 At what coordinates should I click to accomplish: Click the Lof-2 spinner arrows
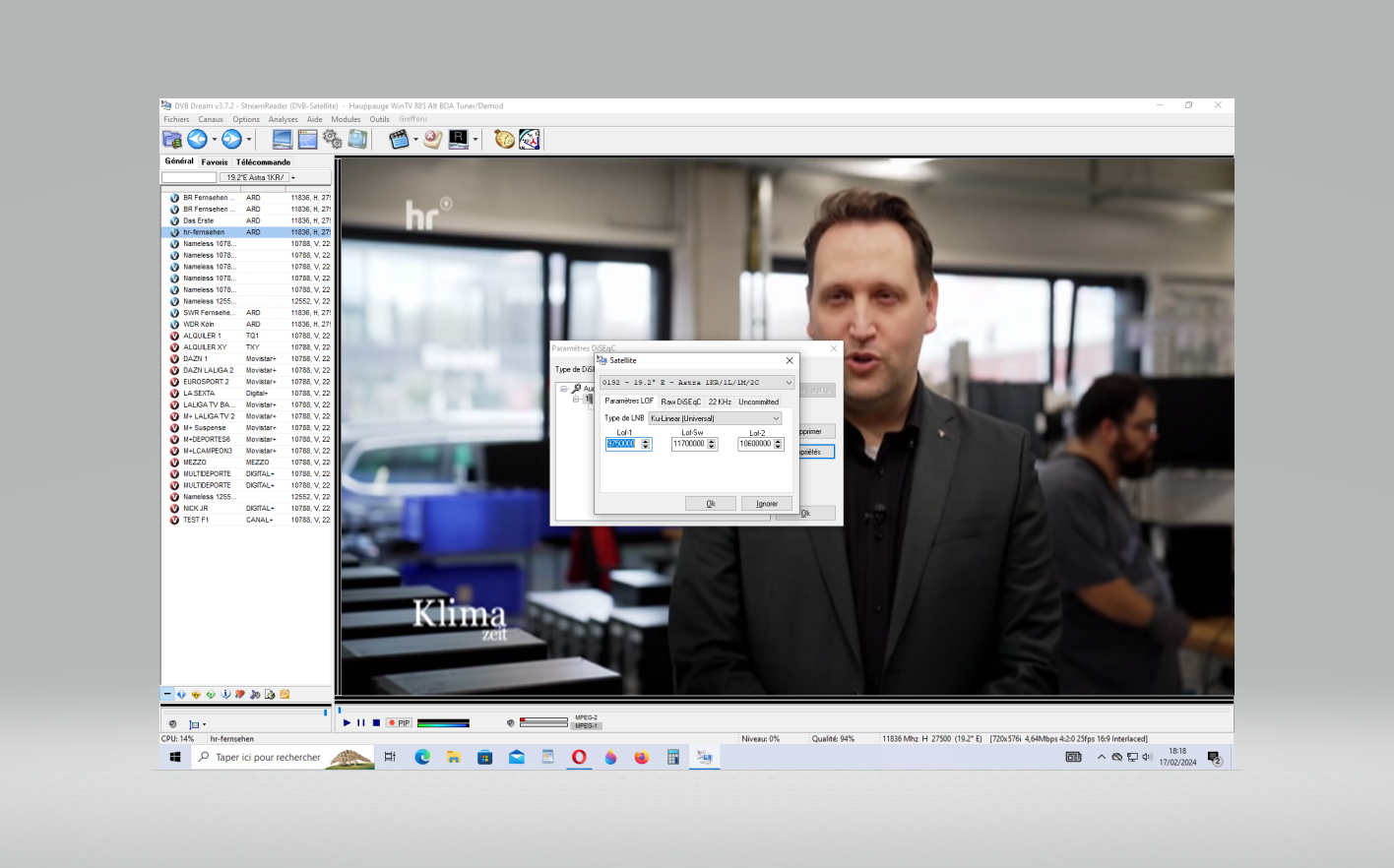coord(778,444)
